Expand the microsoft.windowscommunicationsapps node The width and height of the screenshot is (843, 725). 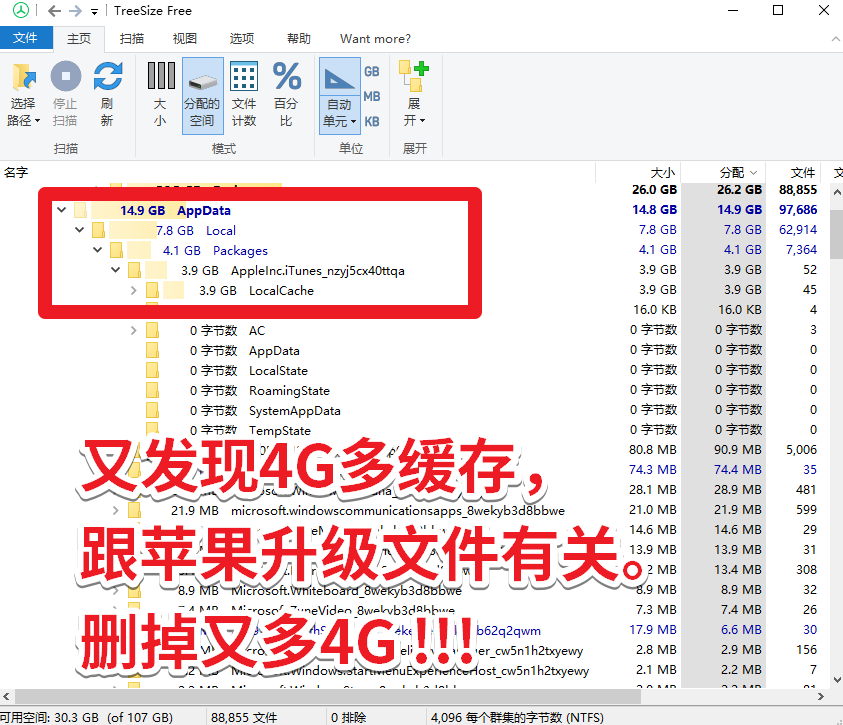116,510
